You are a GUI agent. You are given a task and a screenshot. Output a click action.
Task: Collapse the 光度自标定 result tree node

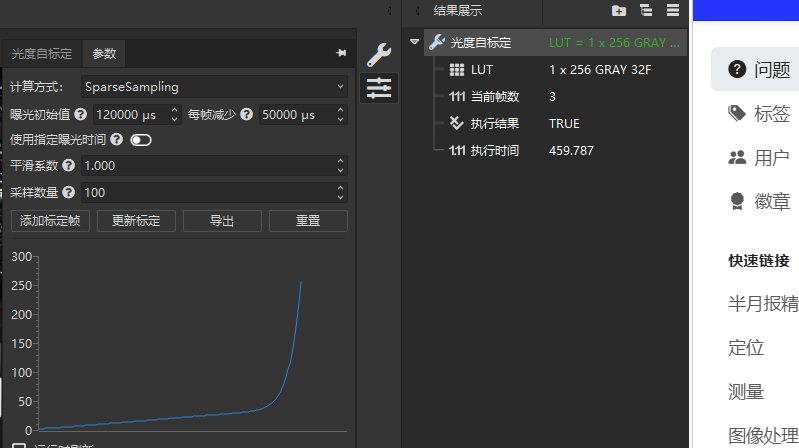tap(414, 42)
